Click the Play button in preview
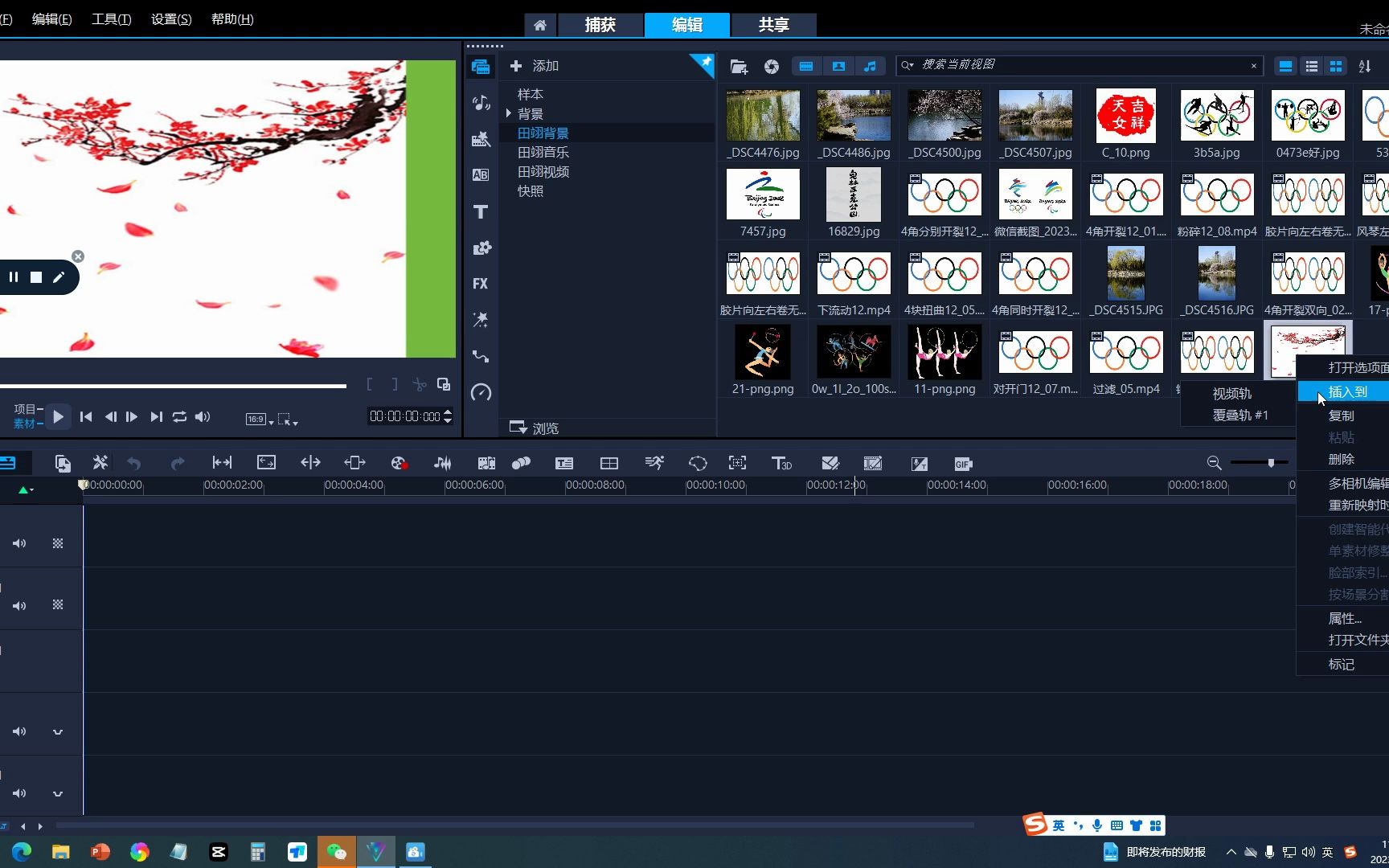Image resolution: width=1389 pixels, height=868 pixels. [58, 416]
